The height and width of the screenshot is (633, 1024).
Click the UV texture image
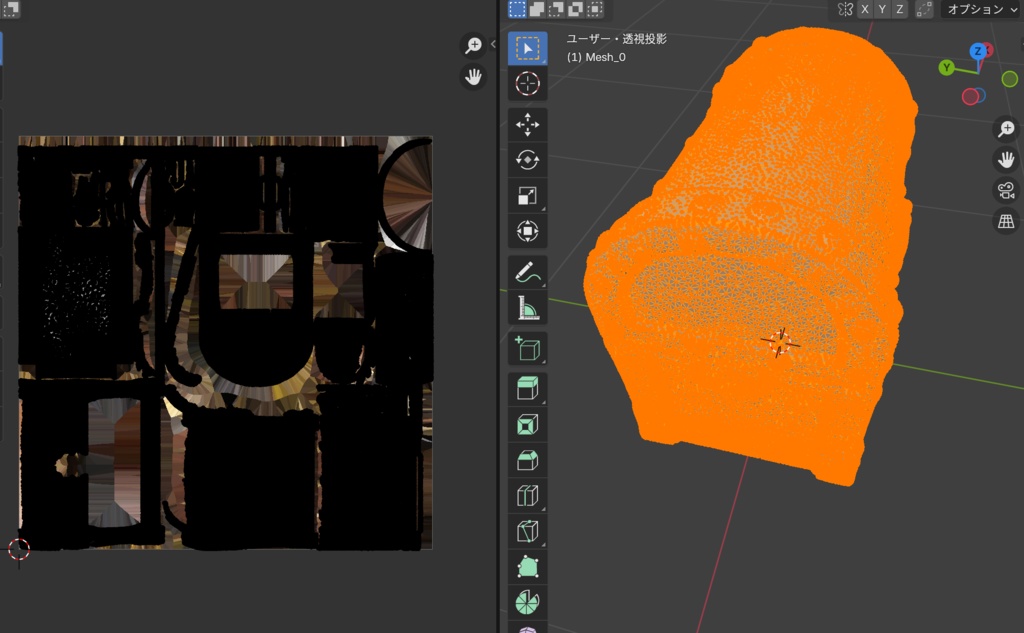pyautogui.click(x=225, y=343)
